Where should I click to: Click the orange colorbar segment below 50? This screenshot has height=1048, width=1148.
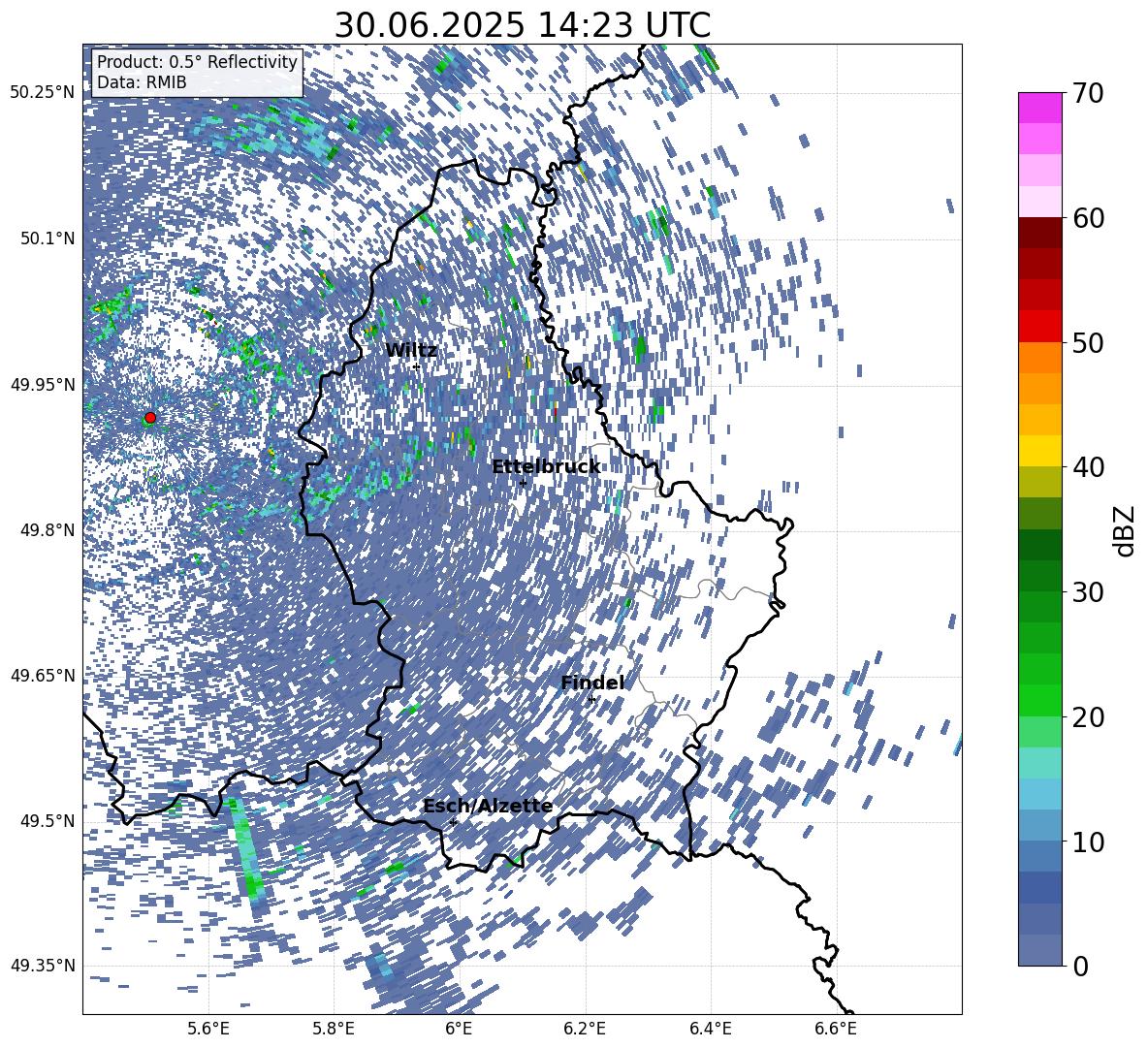(x=1039, y=358)
